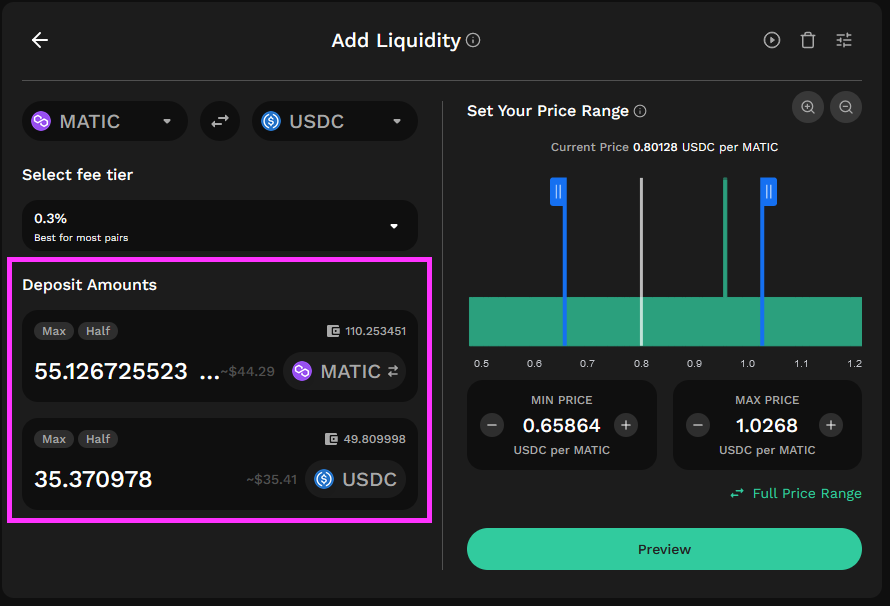
Task: Click the USDC balance 49.809998 text
Action: [374, 439]
